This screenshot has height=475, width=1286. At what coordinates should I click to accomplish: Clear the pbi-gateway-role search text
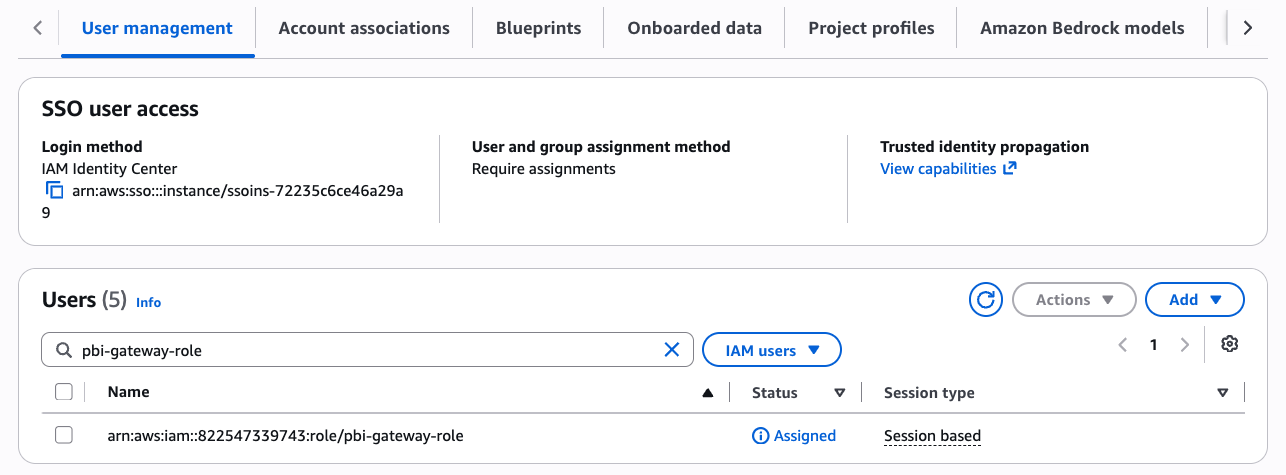(672, 350)
